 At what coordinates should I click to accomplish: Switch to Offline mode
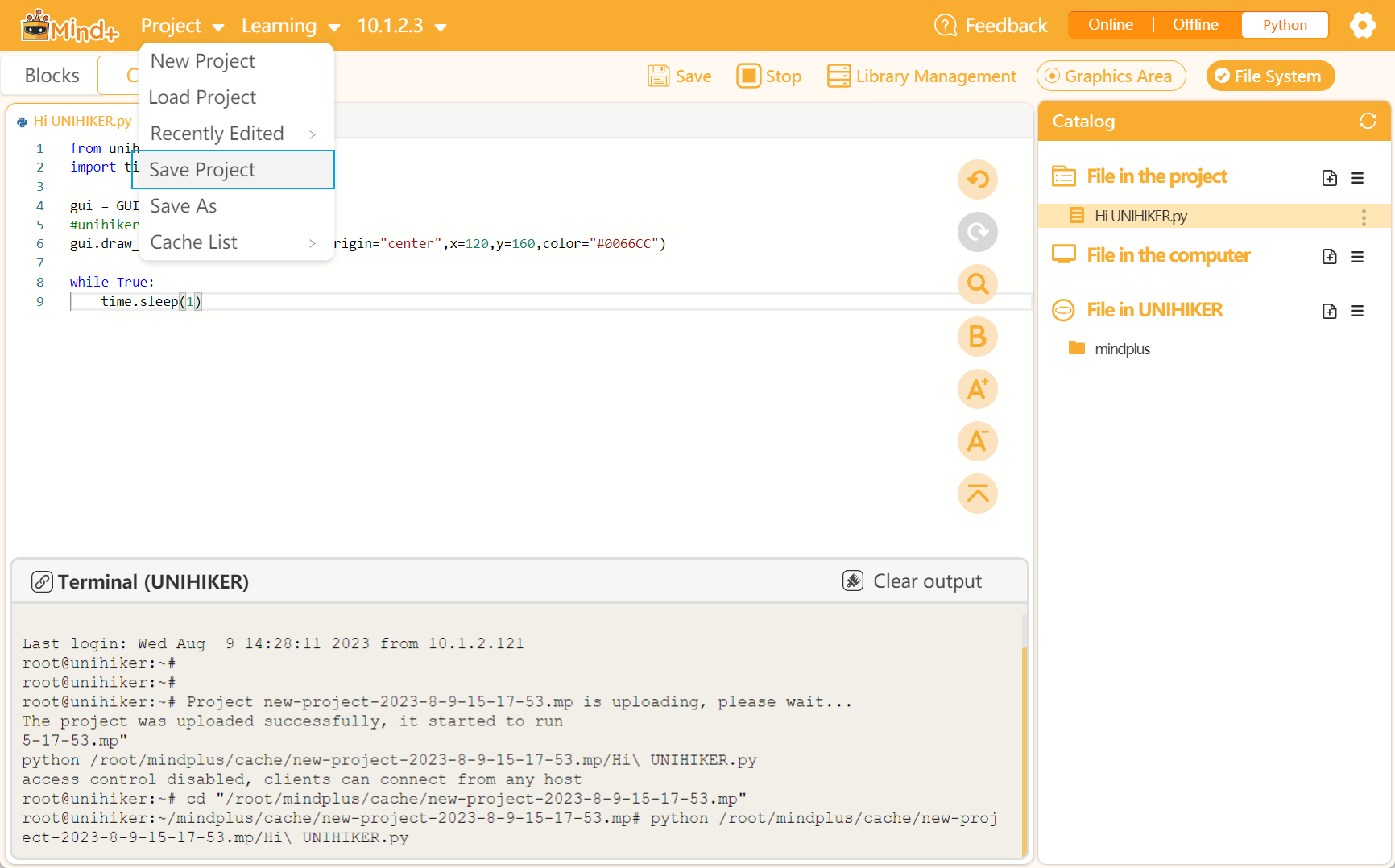(x=1194, y=24)
